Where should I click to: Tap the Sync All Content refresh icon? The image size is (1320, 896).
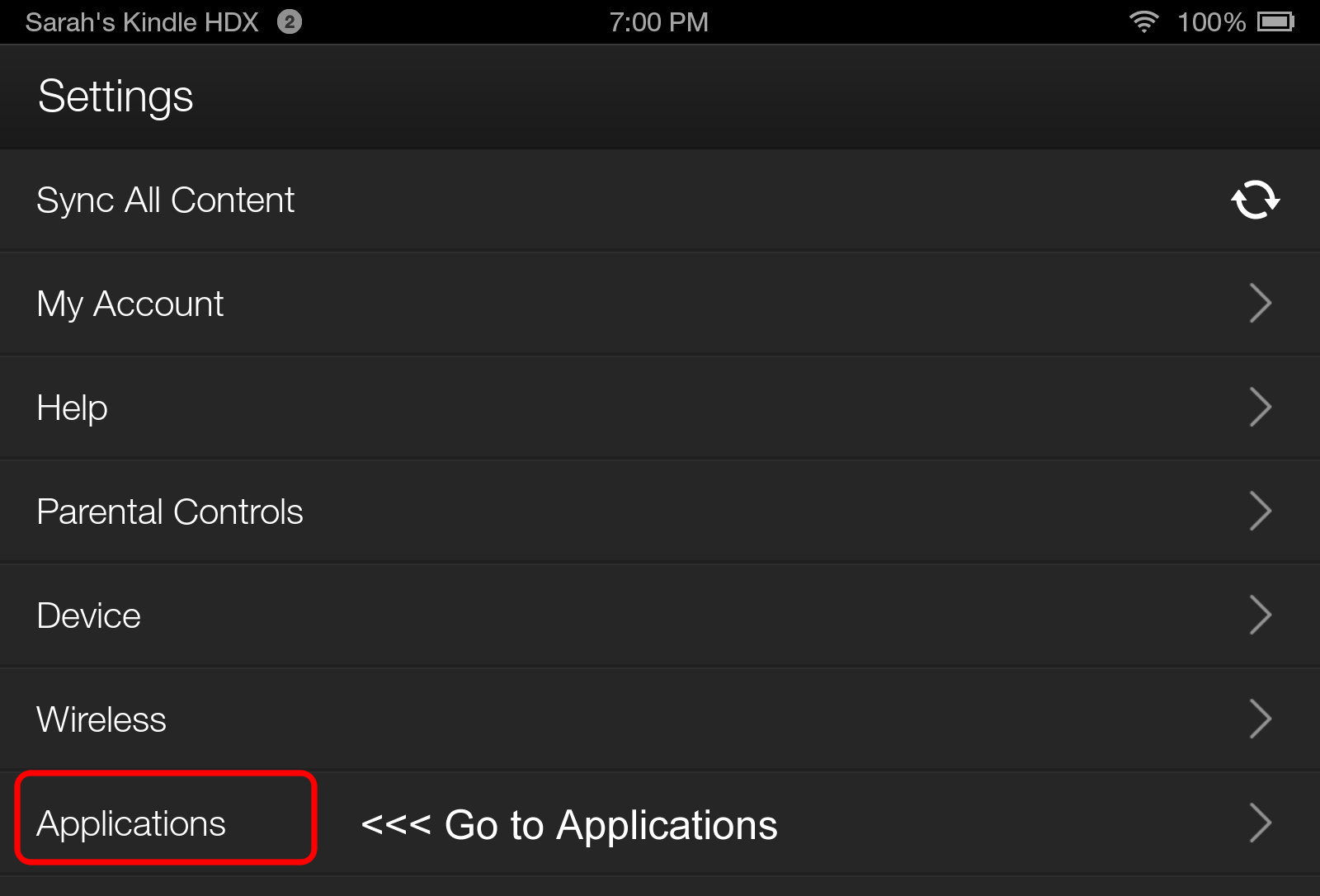pyautogui.click(x=1255, y=200)
